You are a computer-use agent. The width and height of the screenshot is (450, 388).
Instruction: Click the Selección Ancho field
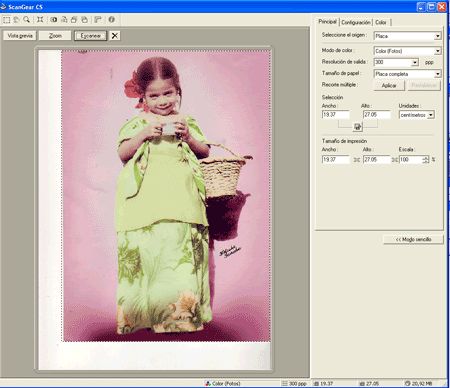click(336, 115)
